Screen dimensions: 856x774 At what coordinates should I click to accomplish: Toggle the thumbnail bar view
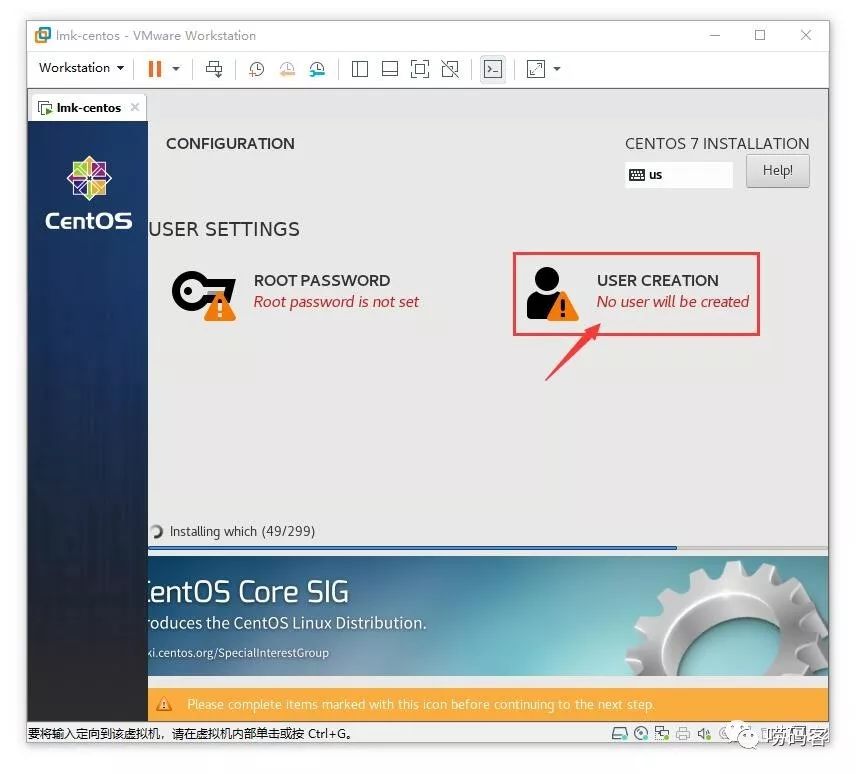pos(390,69)
